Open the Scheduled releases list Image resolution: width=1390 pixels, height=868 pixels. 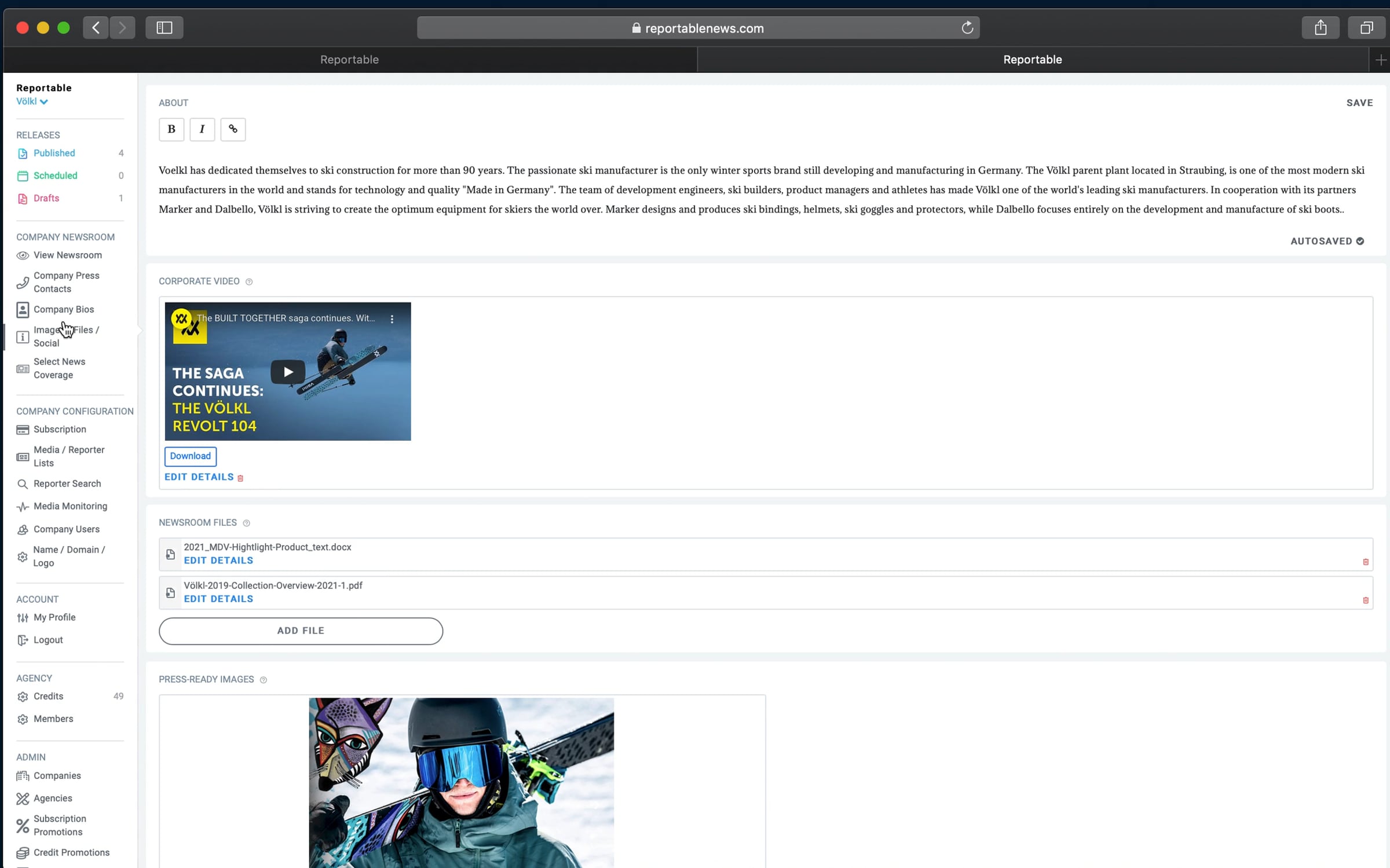click(x=56, y=176)
